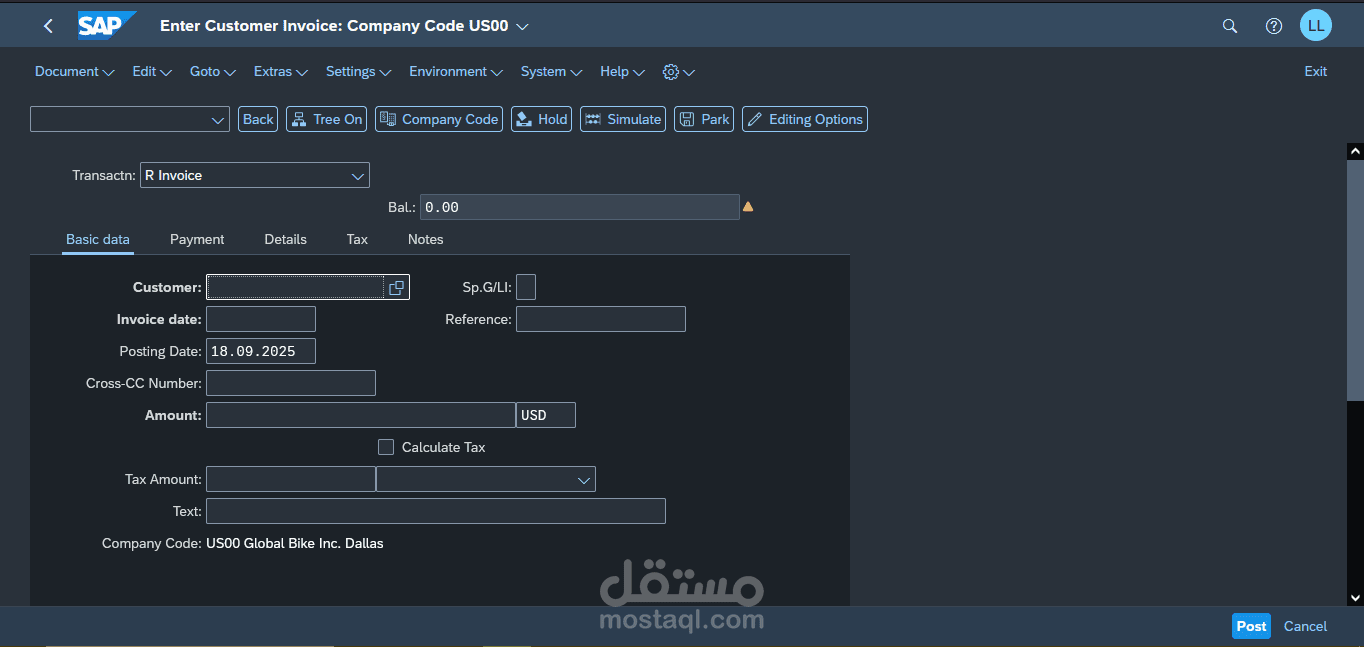Screen dimensions: 1364x647
Task: Enable the Calculate Tax checkbox
Action: (386, 447)
